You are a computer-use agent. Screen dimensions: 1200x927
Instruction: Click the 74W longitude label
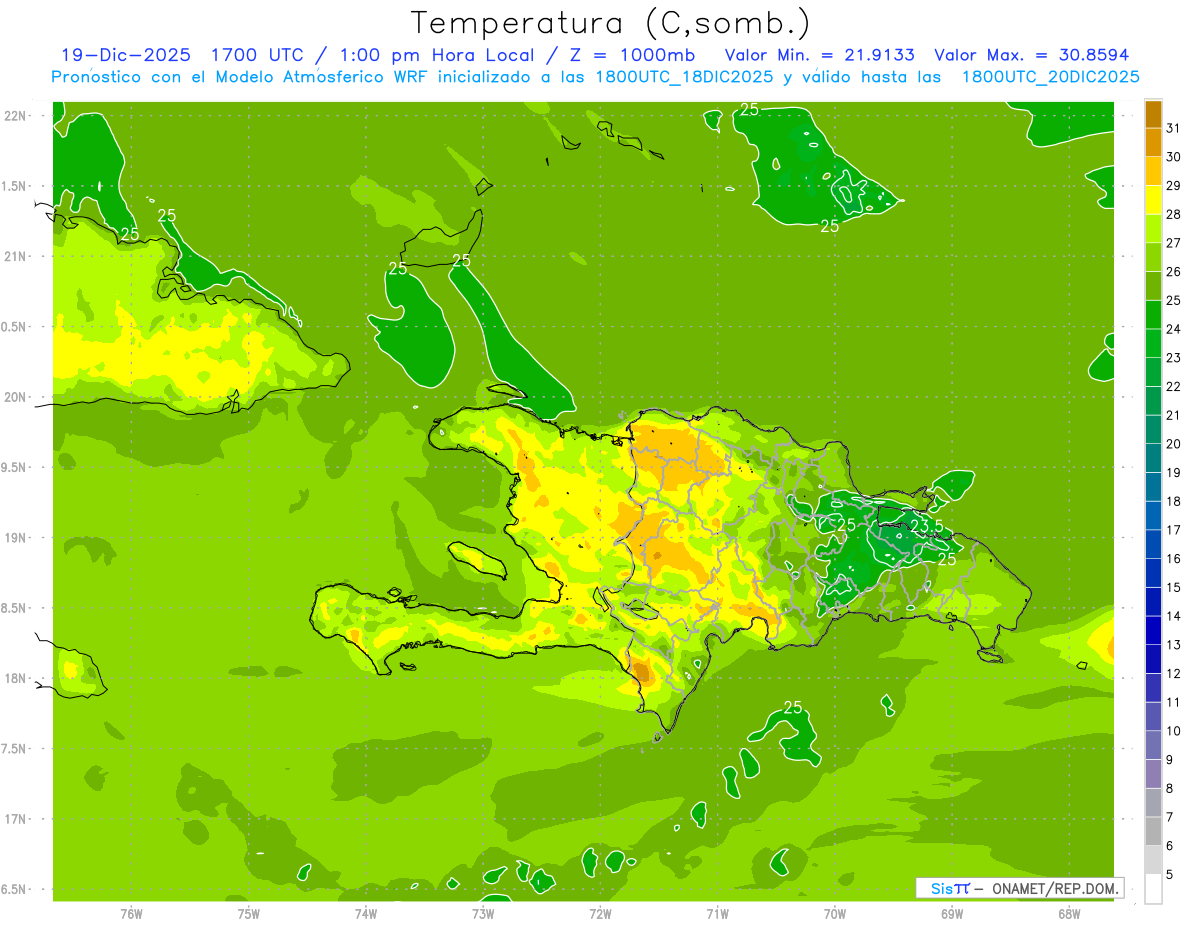[x=366, y=914]
